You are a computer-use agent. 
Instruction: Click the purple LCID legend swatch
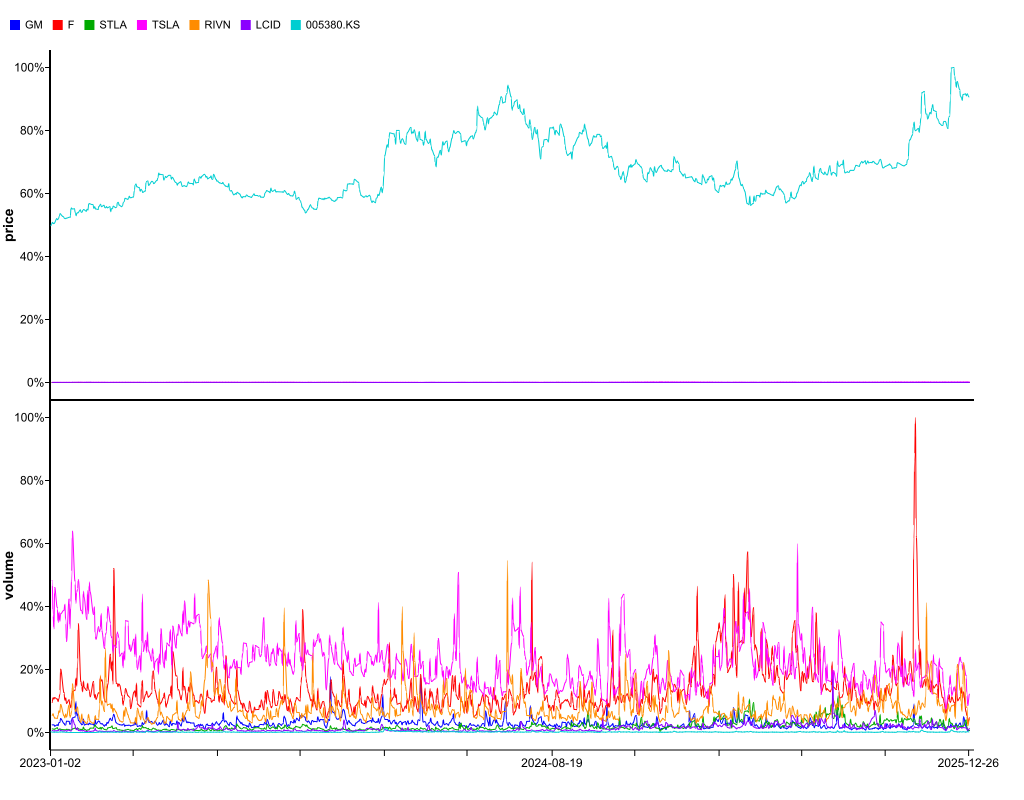tap(248, 24)
